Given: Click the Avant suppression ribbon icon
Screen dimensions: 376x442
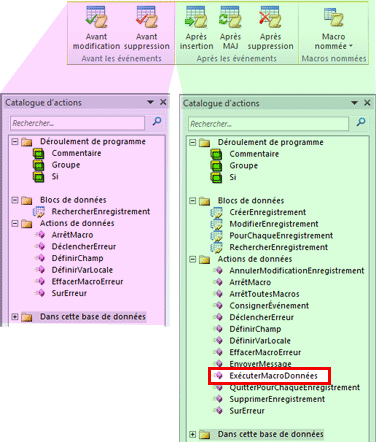Looking at the screenshot, I should [x=147, y=17].
